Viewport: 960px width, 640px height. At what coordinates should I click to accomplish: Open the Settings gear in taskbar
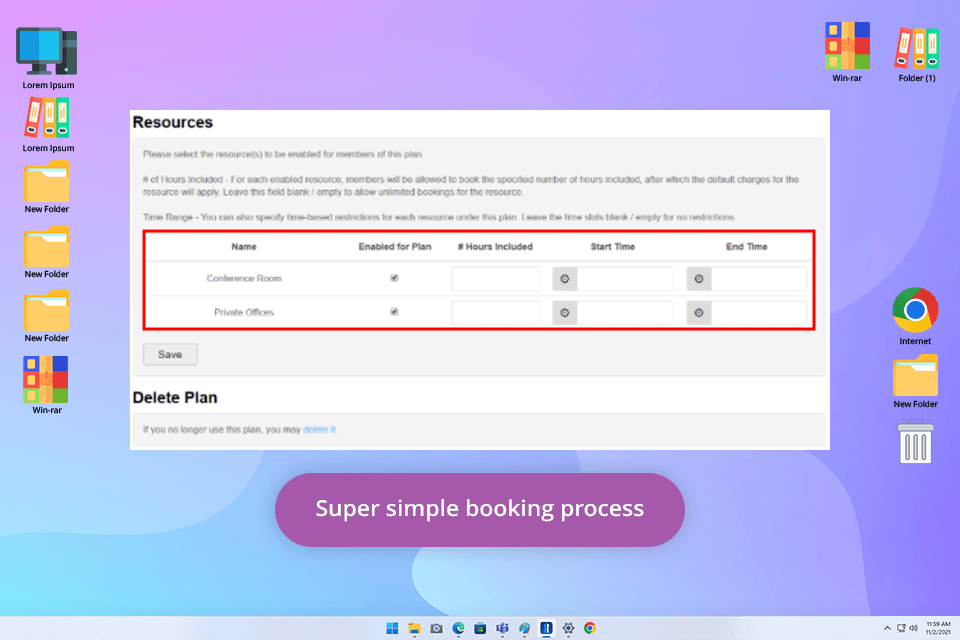(x=568, y=628)
